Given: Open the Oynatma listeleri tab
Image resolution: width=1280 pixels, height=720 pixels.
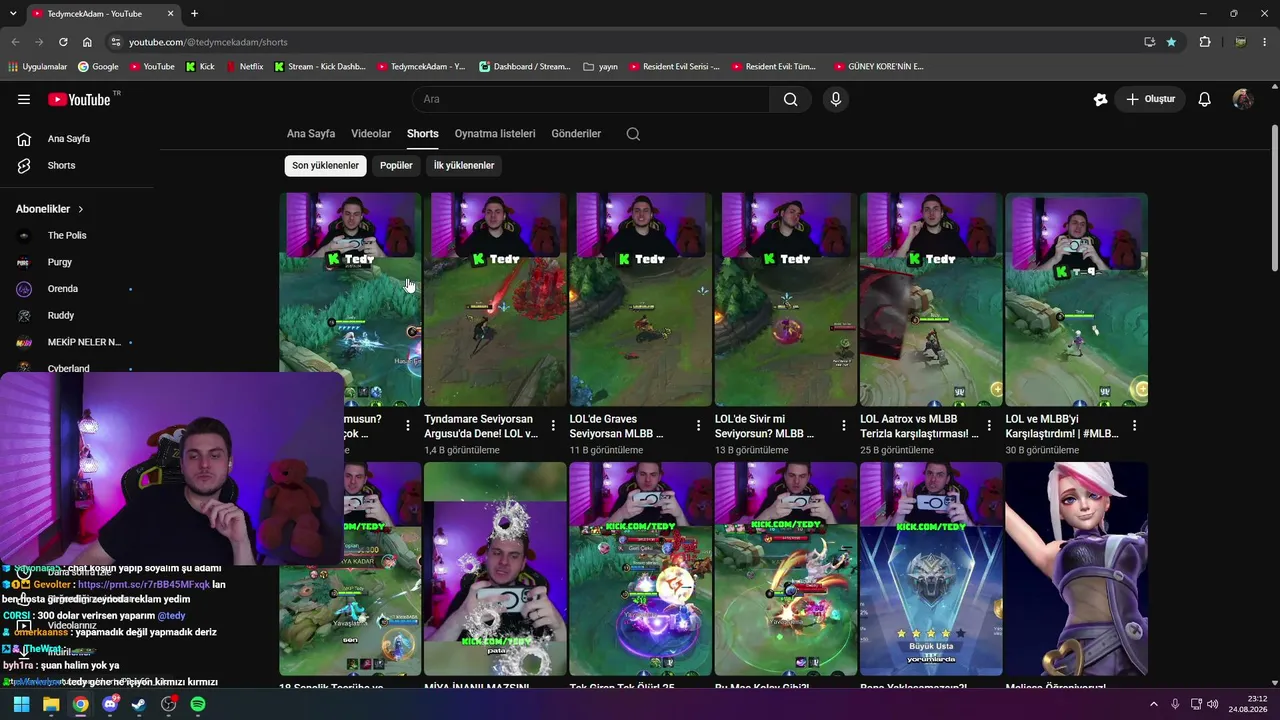Looking at the screenshot, I should [x=495, y=134].
